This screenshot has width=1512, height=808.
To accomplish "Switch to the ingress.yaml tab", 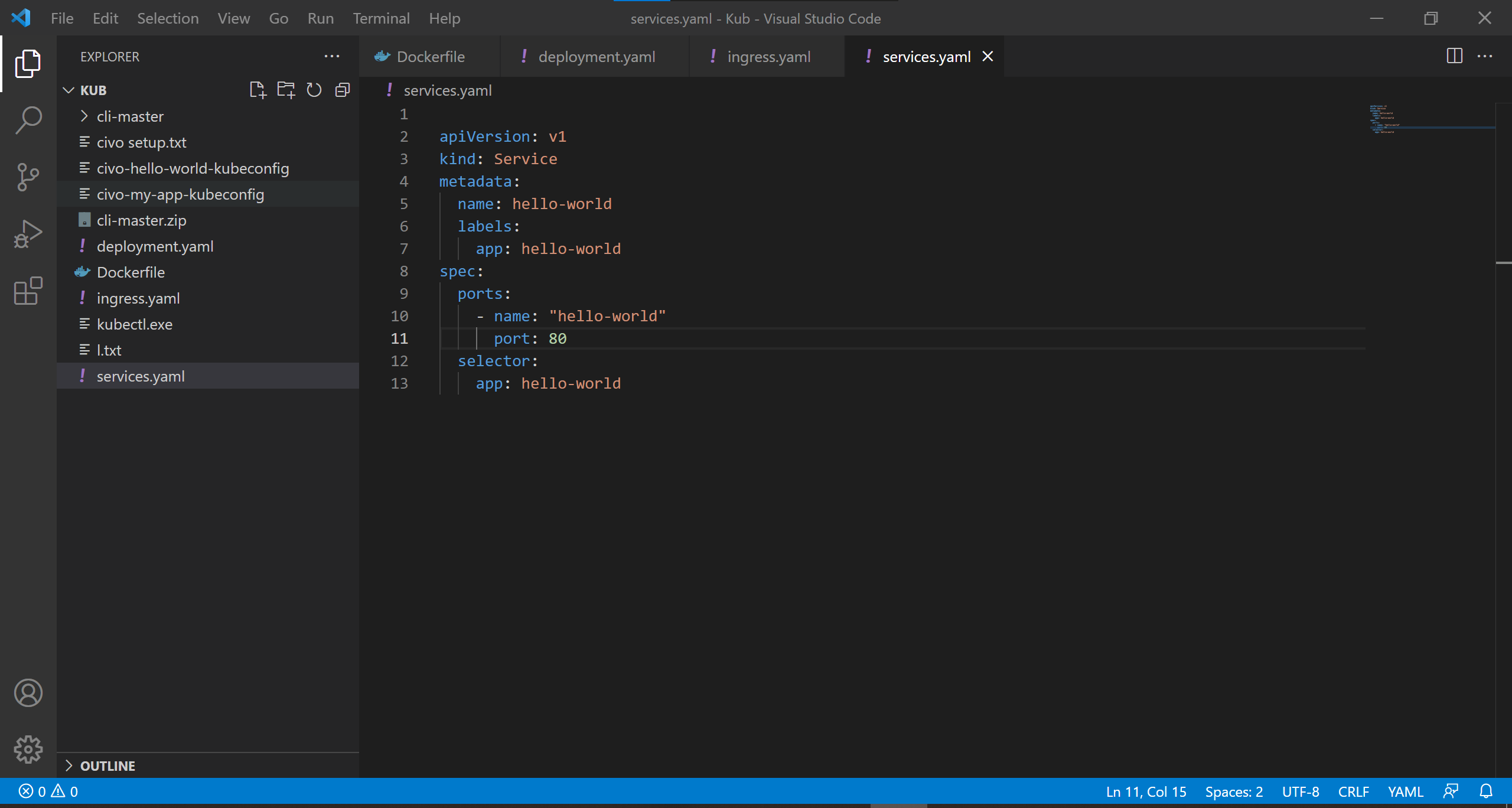I will point(767,57).
